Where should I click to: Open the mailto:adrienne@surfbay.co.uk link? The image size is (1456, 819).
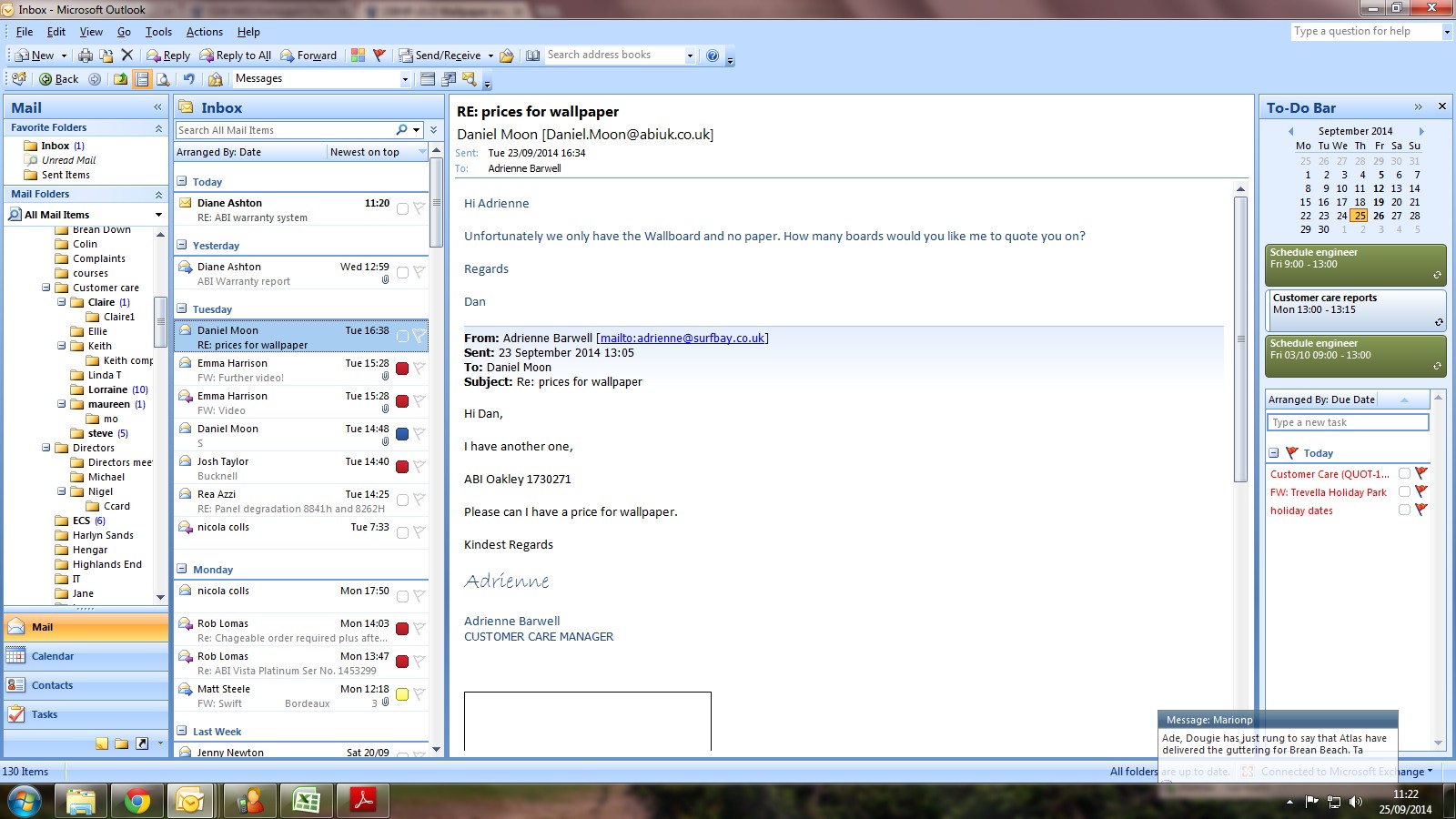coord(682,338)
